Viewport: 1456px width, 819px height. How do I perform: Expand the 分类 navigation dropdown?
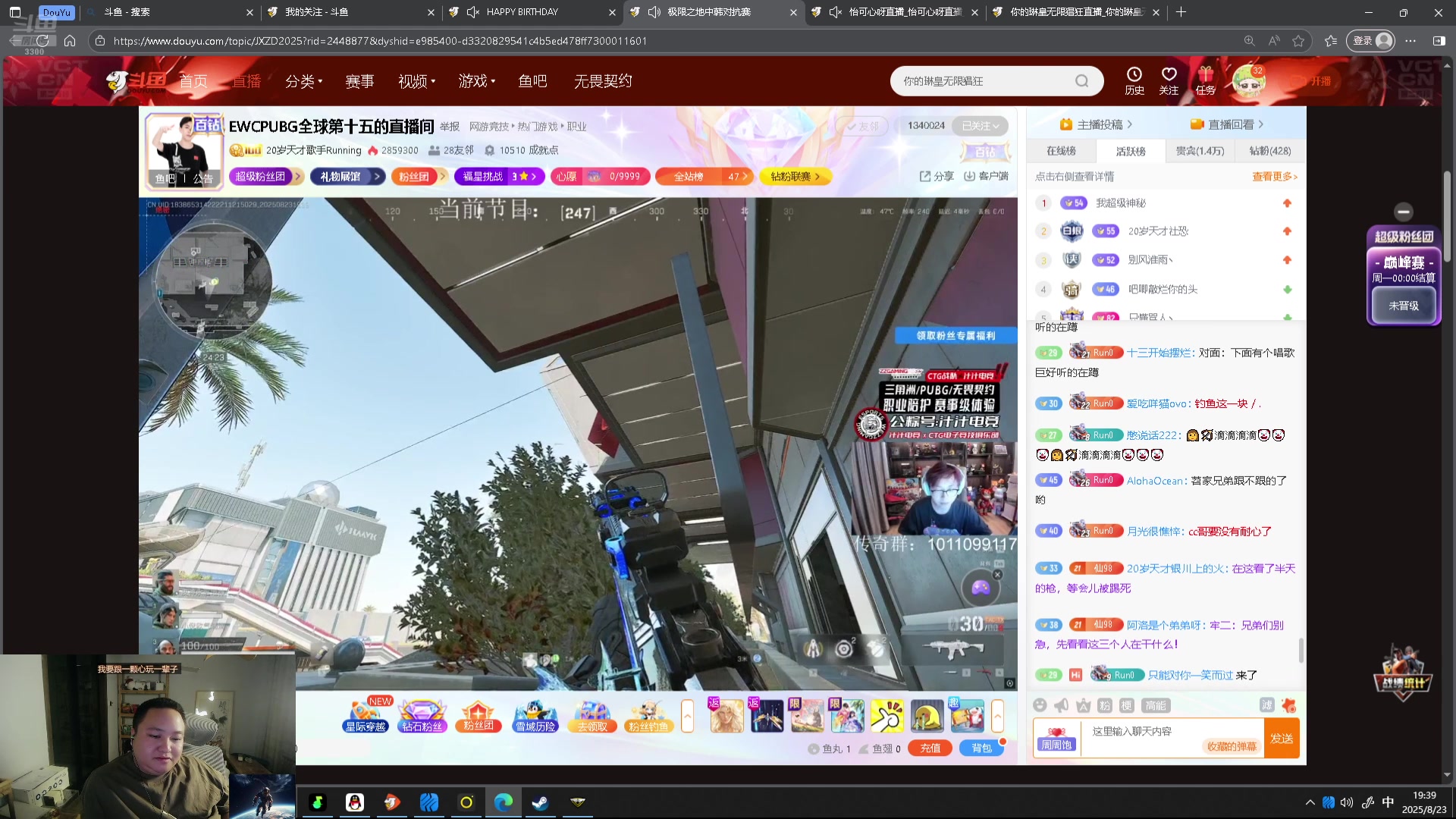[x=303, y=81]
